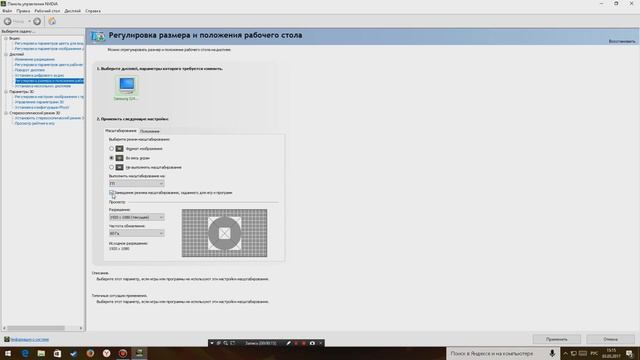Click the Apply button

tap(557, 339)
